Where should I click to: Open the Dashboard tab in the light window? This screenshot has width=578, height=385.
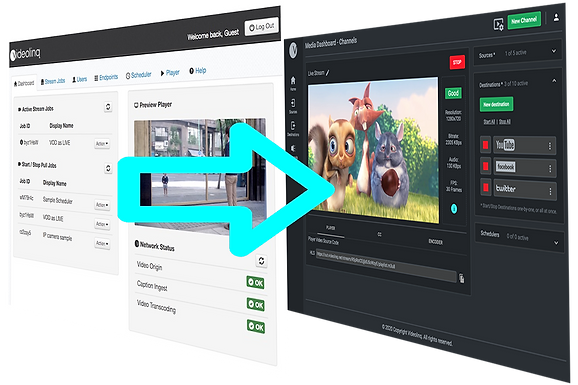tap(24, 83)
